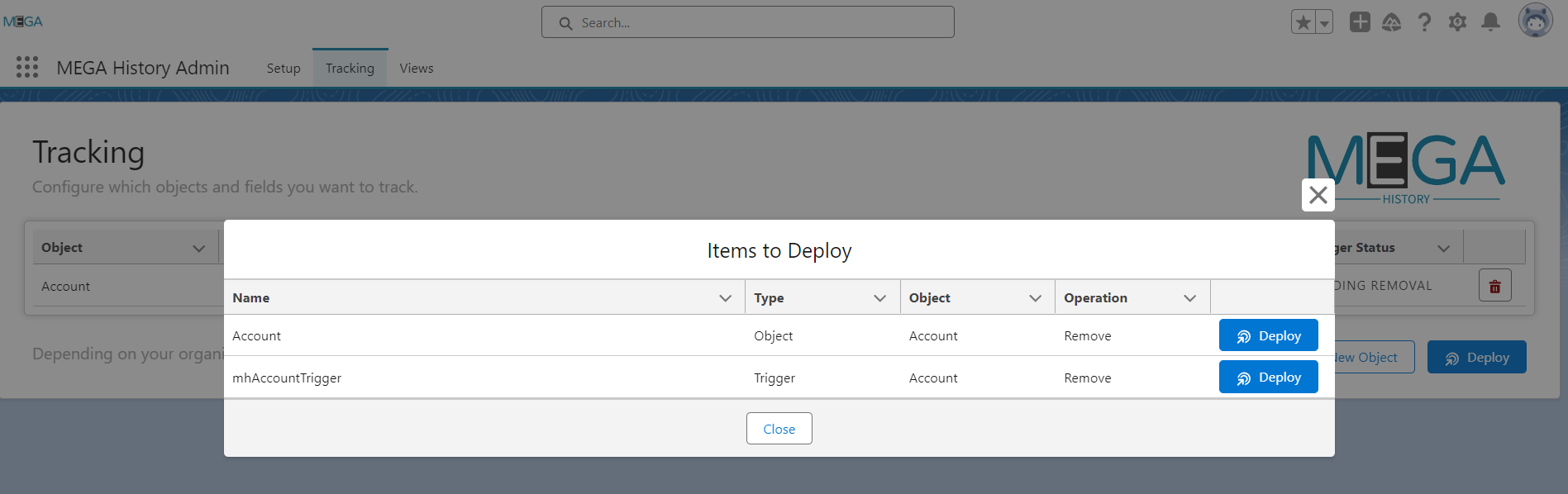Open the favorites list dropdown arrow
Screen dimensions: 1568x494
click(x=1324, y=23)
